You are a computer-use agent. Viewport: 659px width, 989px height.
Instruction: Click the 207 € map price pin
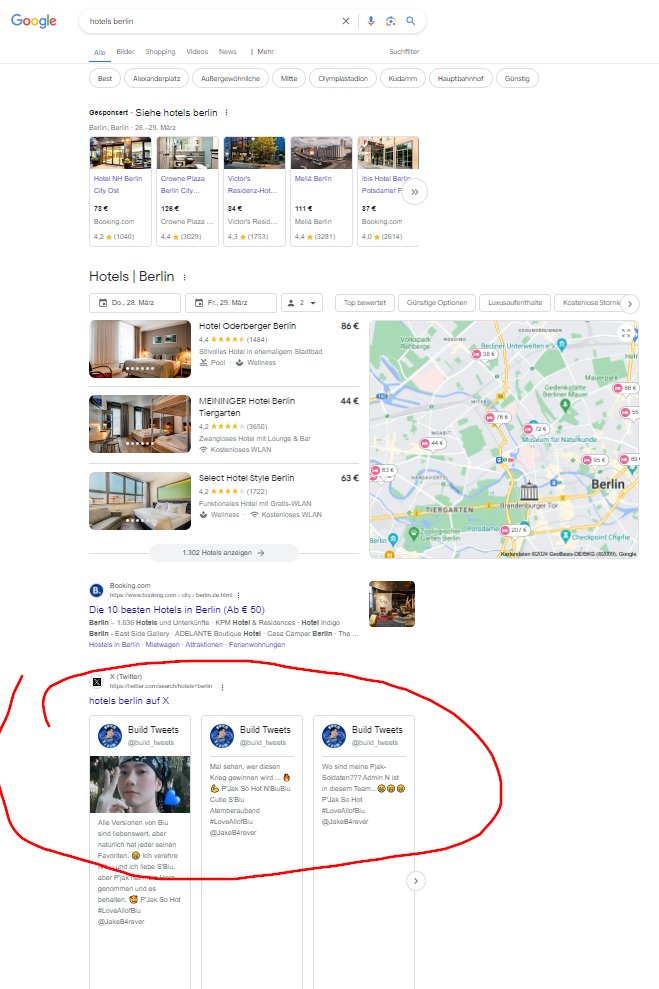coord(514,530)
